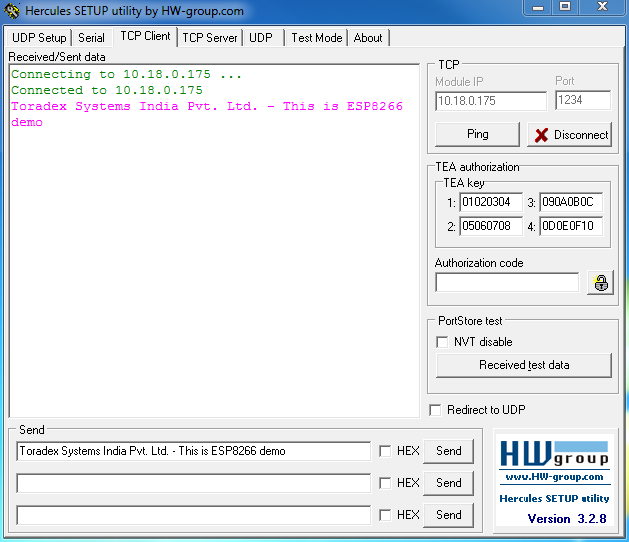
Task: Toggle Redirect to UDP checkbox
Action: click(435, 410)
